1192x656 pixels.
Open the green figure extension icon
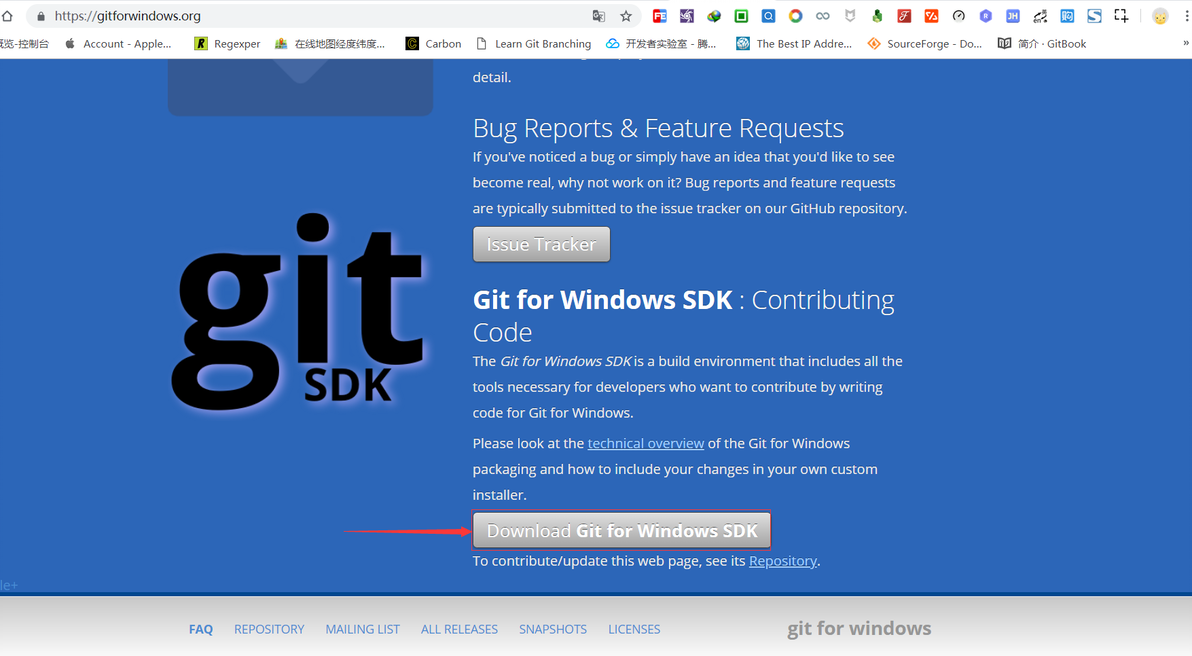[x=877, y=16]
